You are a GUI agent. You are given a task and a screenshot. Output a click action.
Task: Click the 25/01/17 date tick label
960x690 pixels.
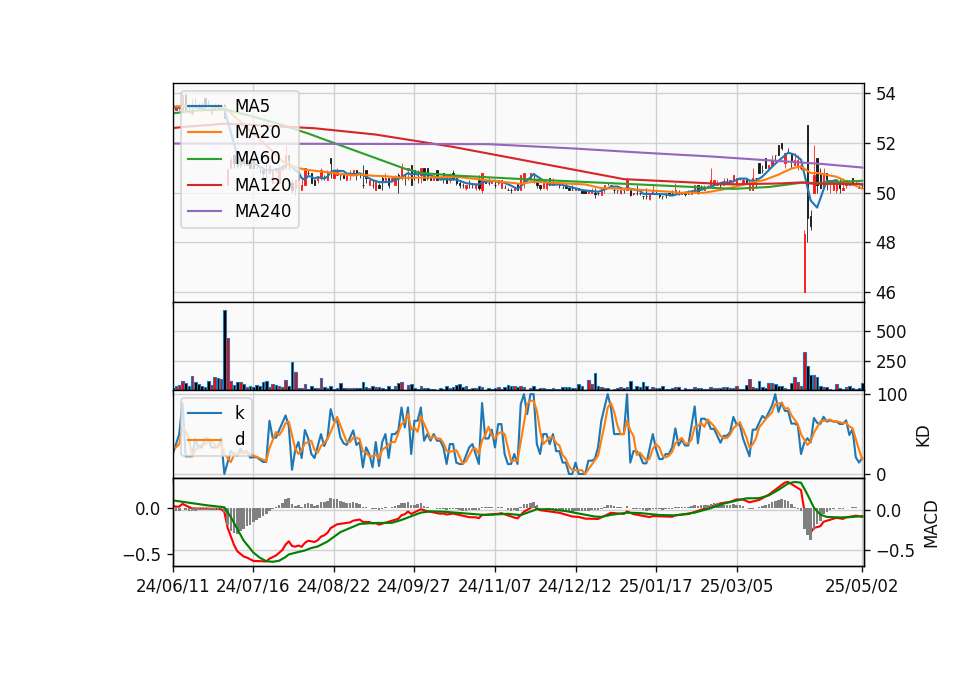[656, 586]
